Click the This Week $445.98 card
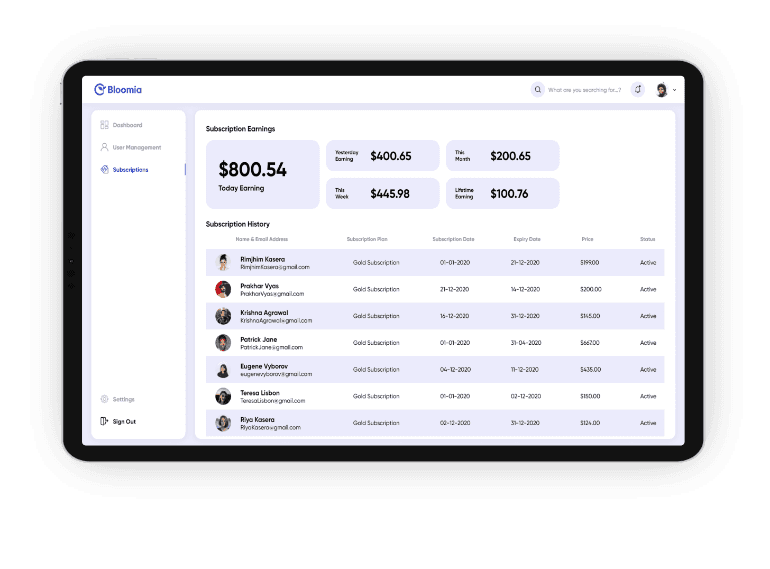The width and height of the screenshot is (770, 569). click(x=383, y=193)
